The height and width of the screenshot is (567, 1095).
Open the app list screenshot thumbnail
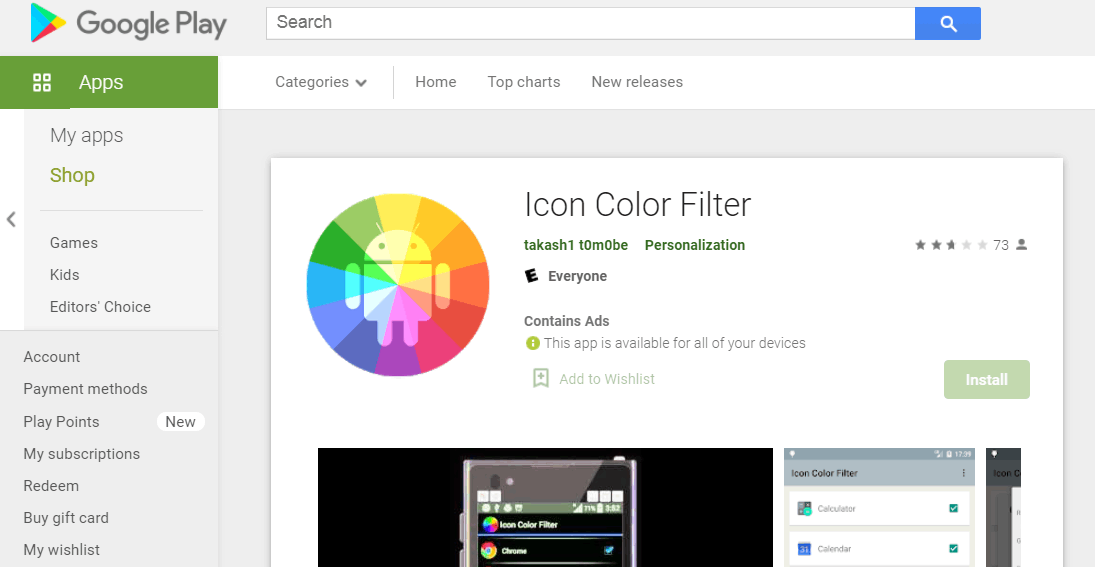(x=879, y=508)
